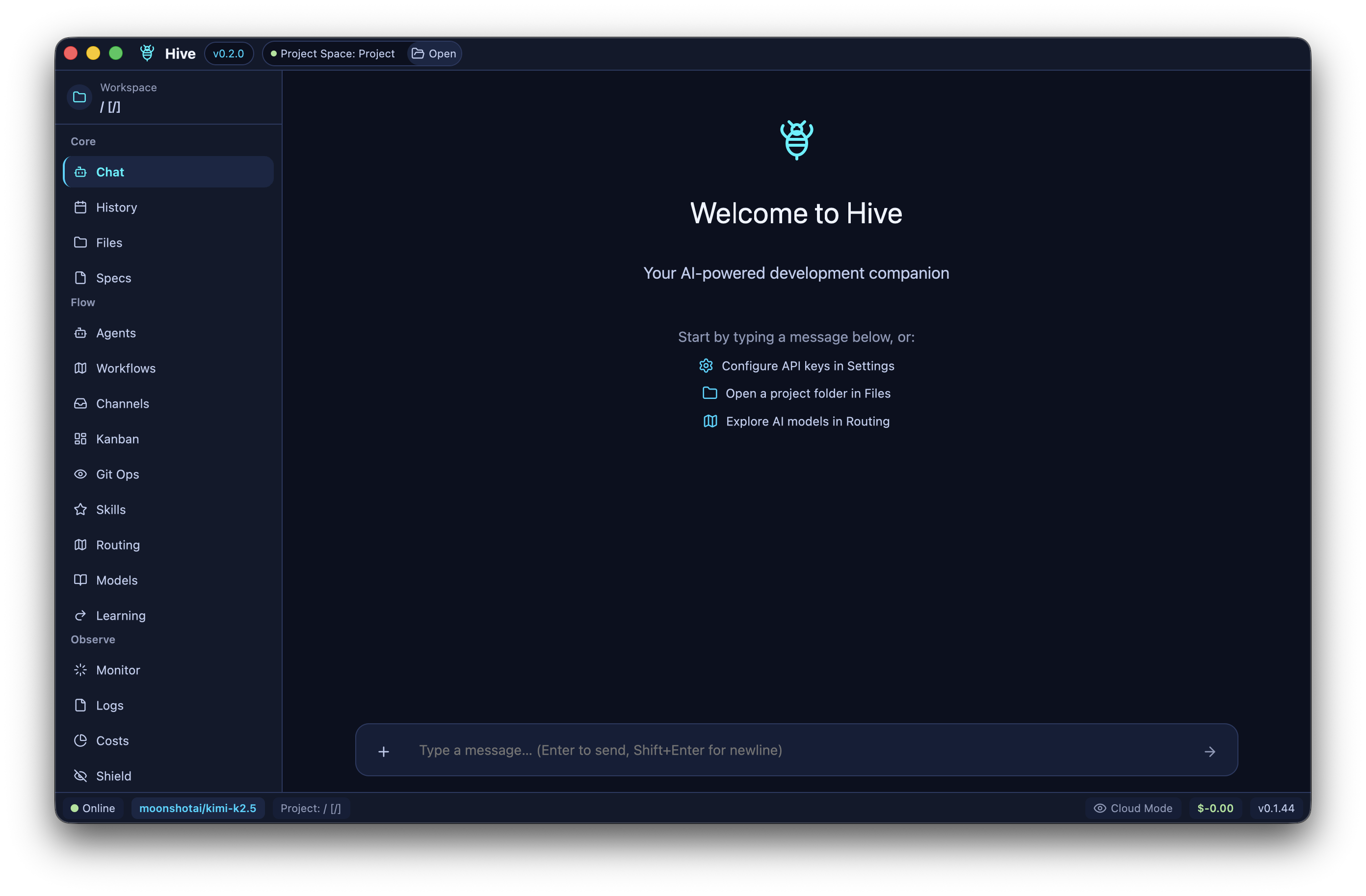
Task: Open the Routing map icon
Action: click(x=81, y=545)
